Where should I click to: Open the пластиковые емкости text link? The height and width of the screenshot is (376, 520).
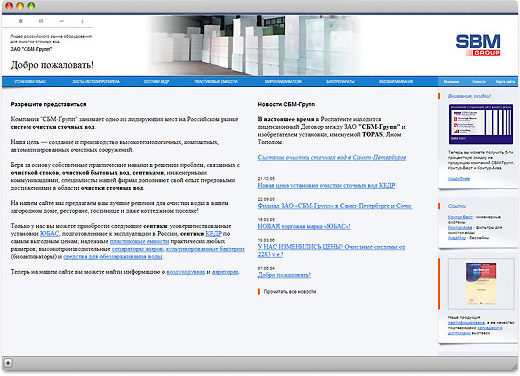(x=139, y=241)
